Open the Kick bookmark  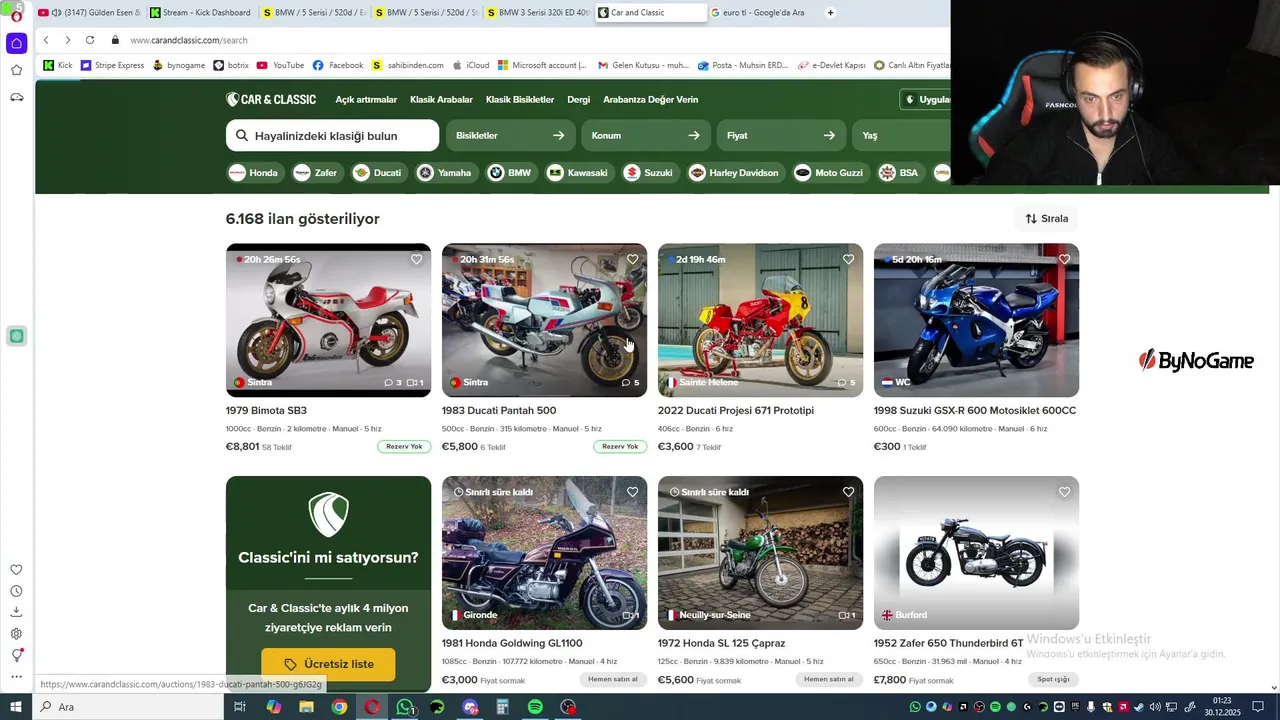click(x=58, y=65)
